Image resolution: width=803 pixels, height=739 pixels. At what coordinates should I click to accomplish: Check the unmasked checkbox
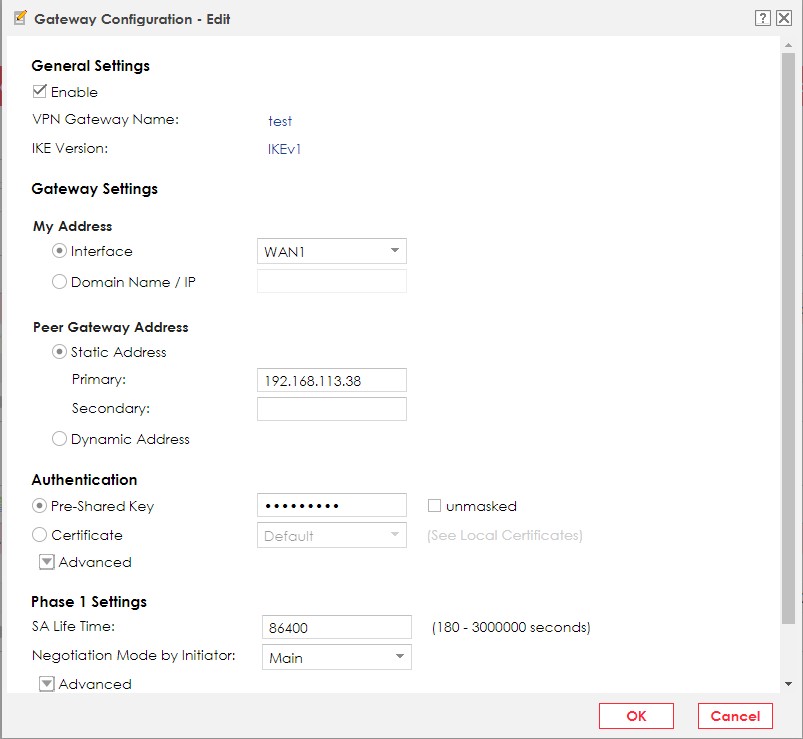[x=435, y=506]
